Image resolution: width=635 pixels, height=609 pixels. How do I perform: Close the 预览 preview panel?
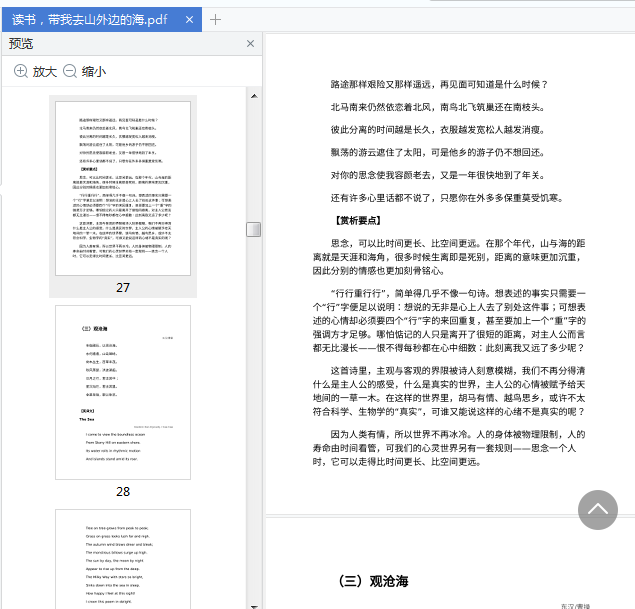click(x=250, y=43)
